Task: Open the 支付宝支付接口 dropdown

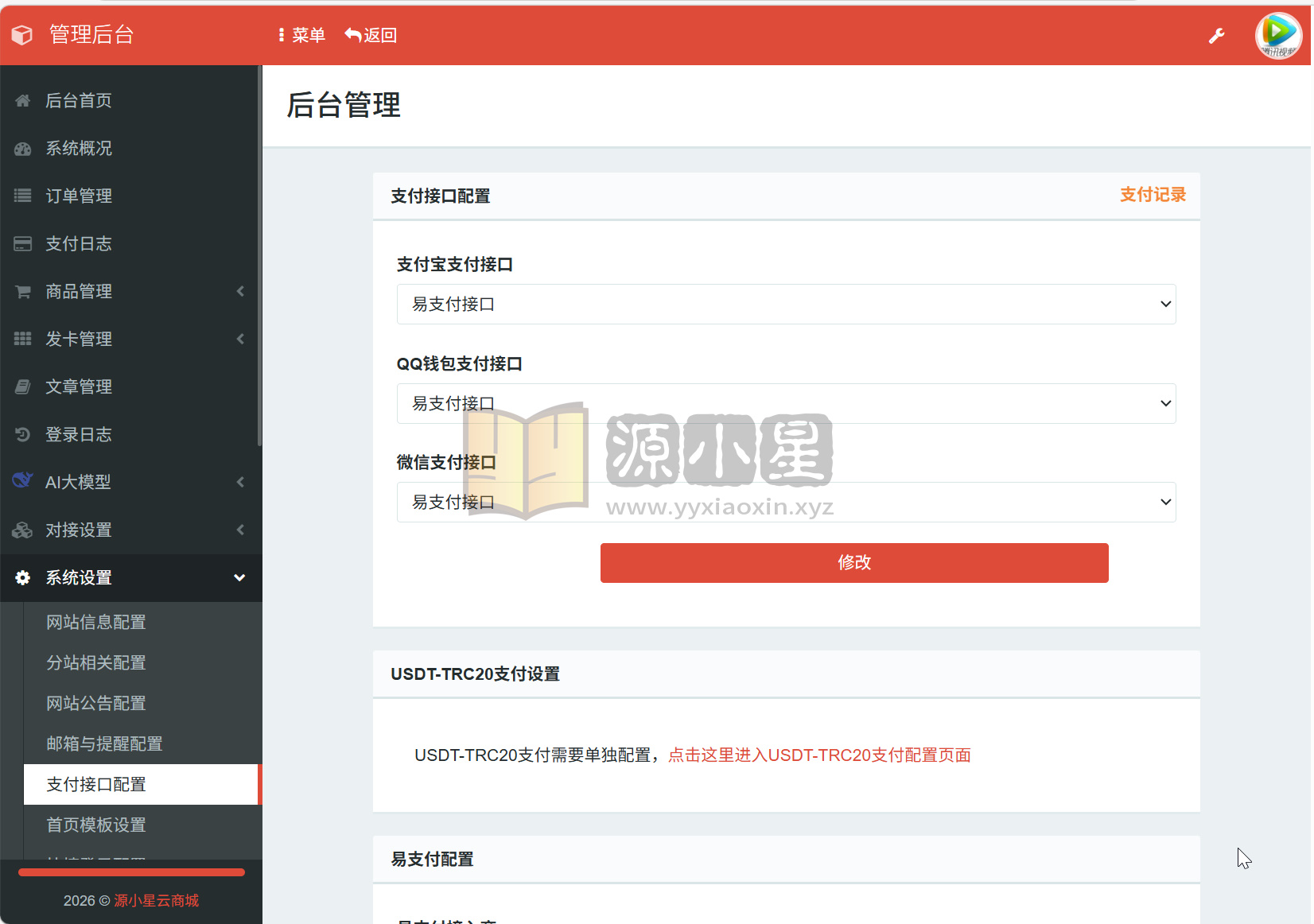Action: [786, 304]
